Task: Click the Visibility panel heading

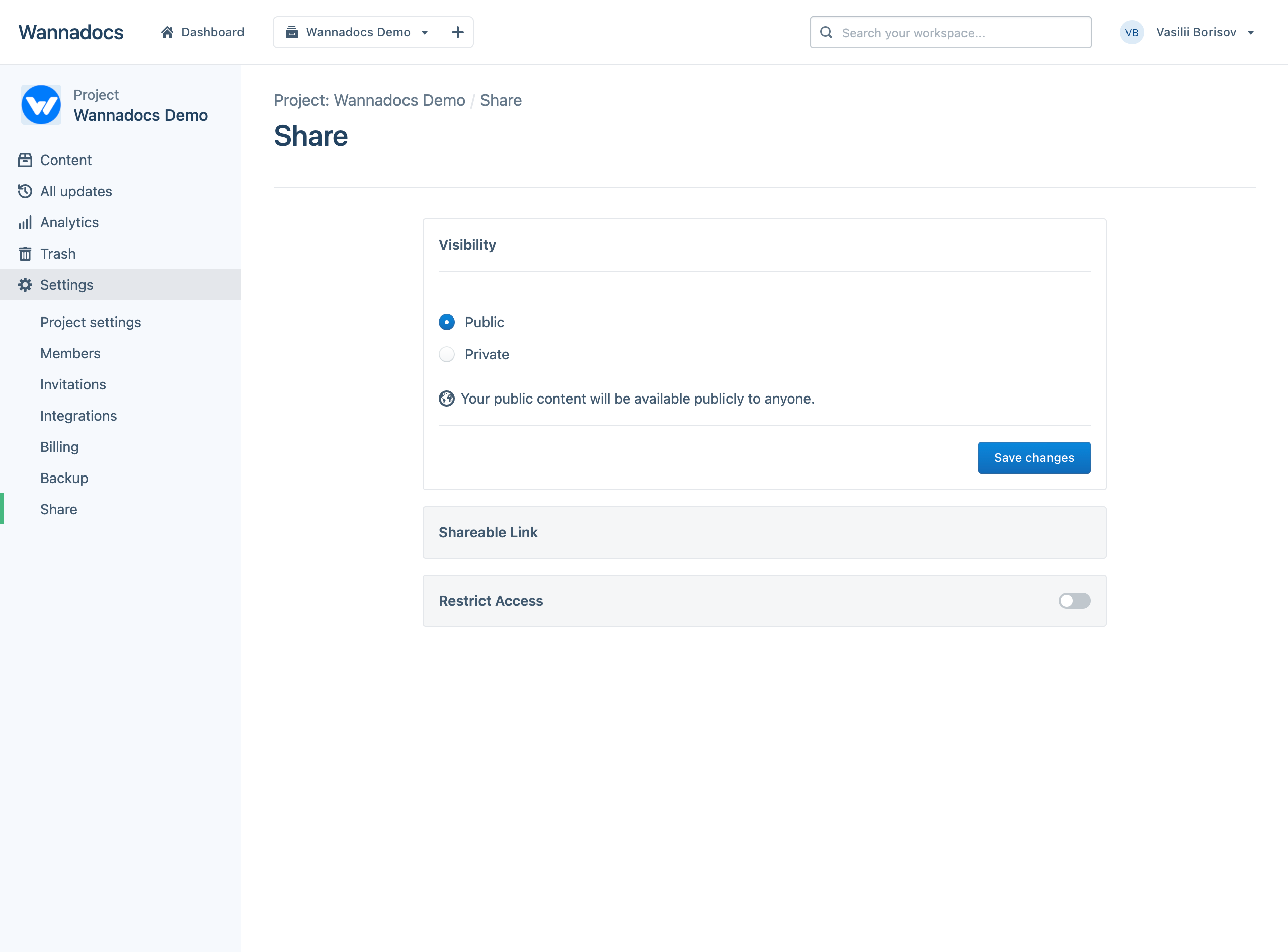Action: click(x=467, y=245)
